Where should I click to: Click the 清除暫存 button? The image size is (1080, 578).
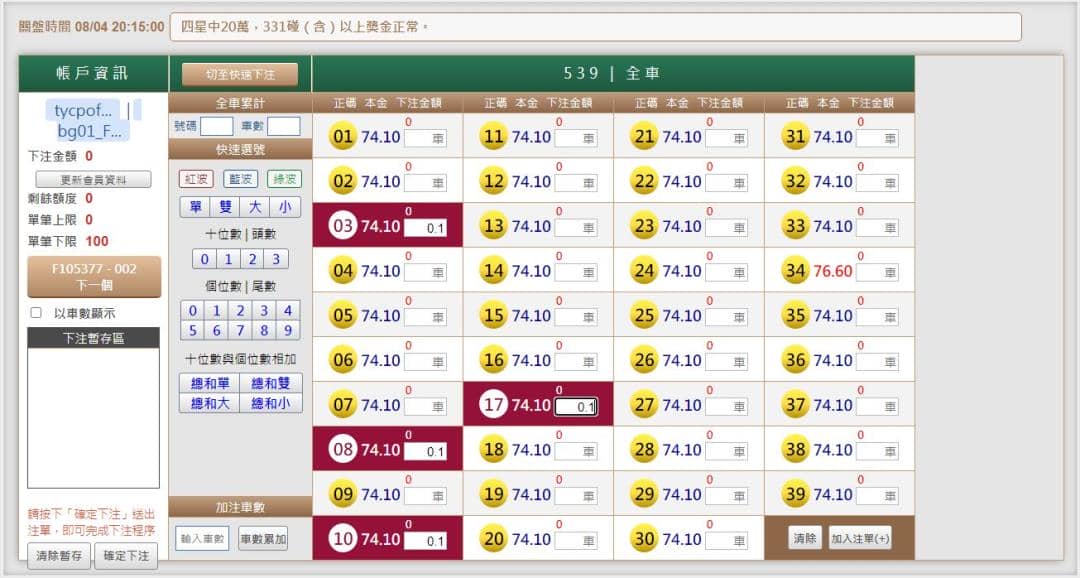point(59,556)
